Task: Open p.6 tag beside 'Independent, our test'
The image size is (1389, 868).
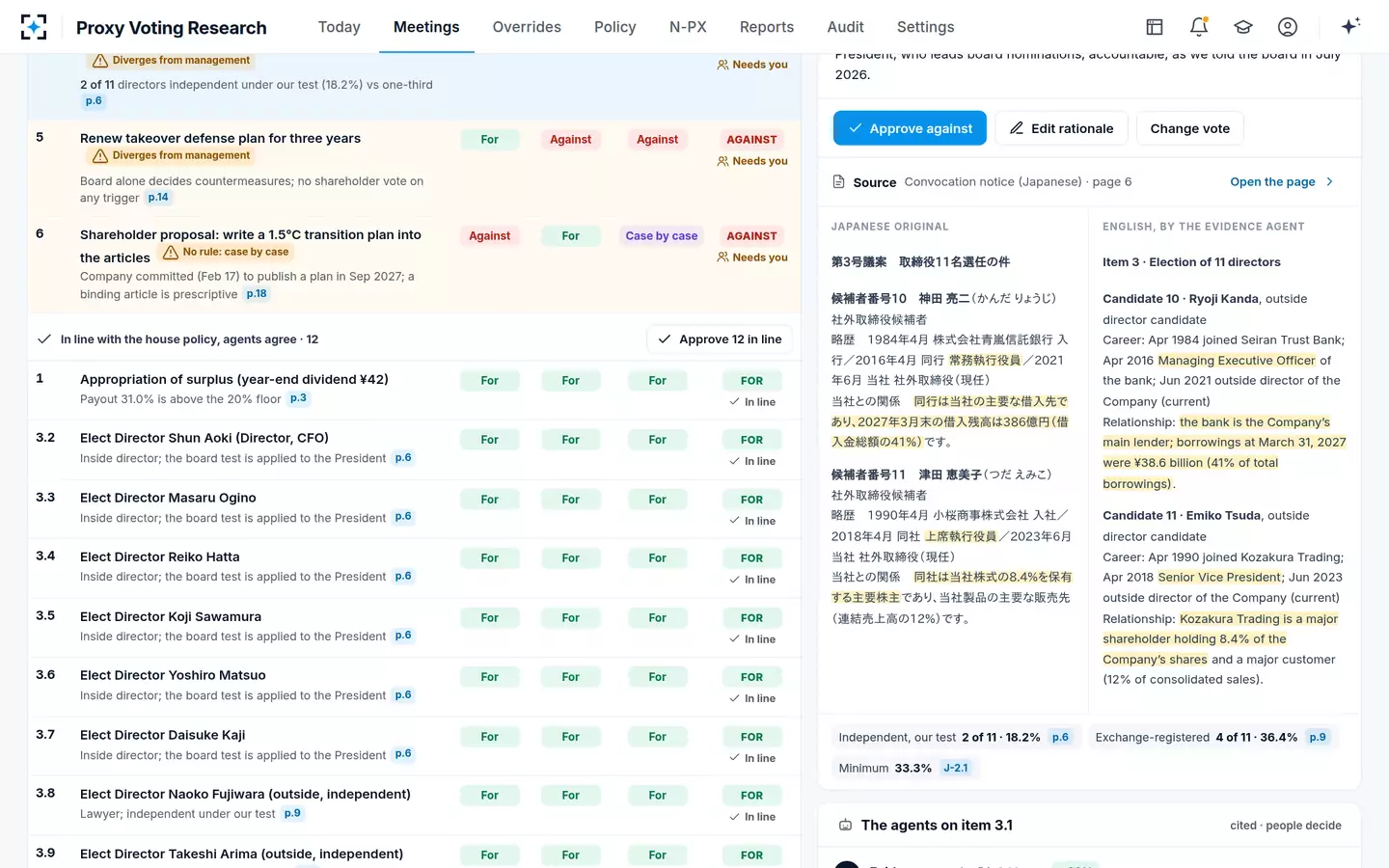Action: 1060,737
